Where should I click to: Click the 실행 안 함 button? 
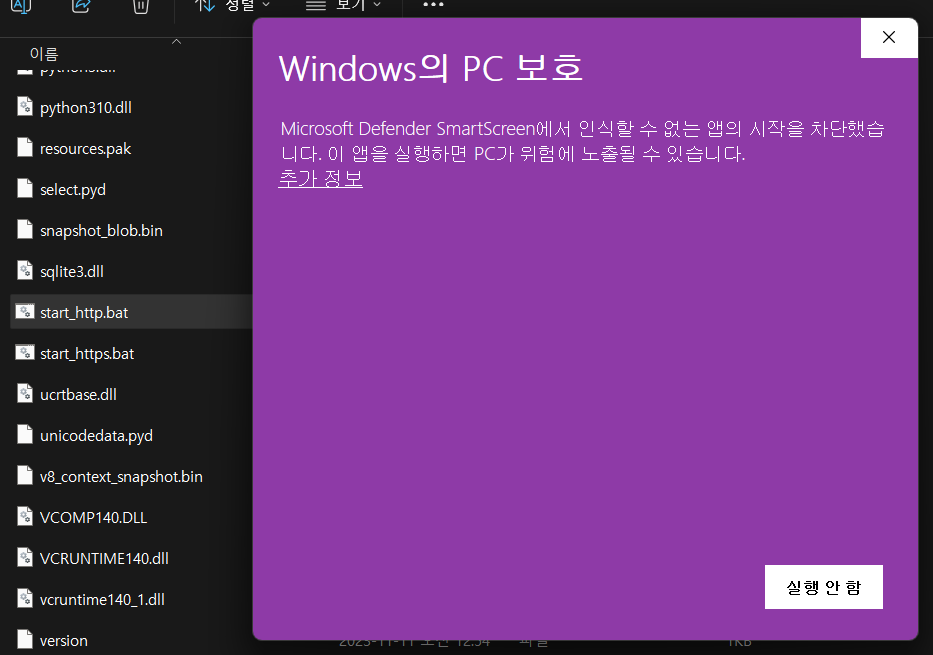824,587
